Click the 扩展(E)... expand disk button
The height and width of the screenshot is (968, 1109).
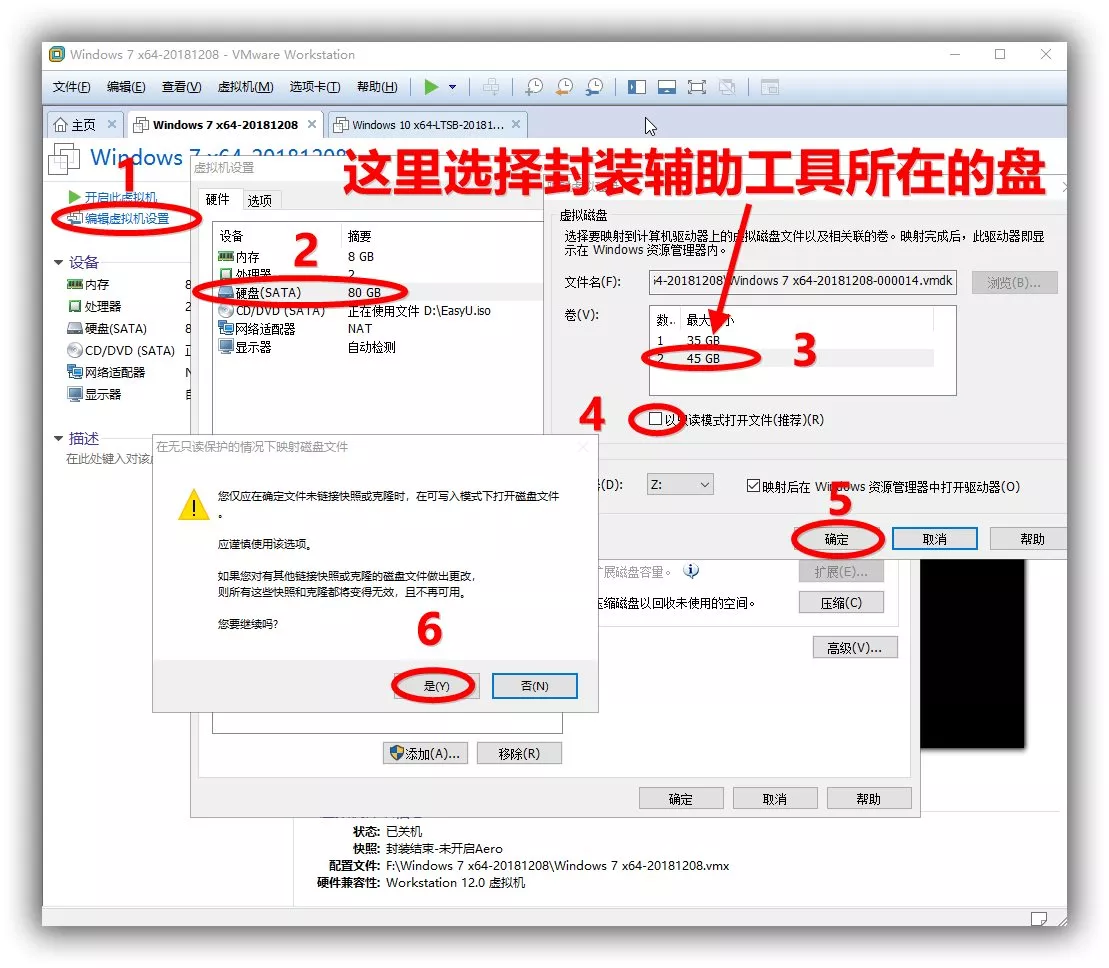coord(841,571)
